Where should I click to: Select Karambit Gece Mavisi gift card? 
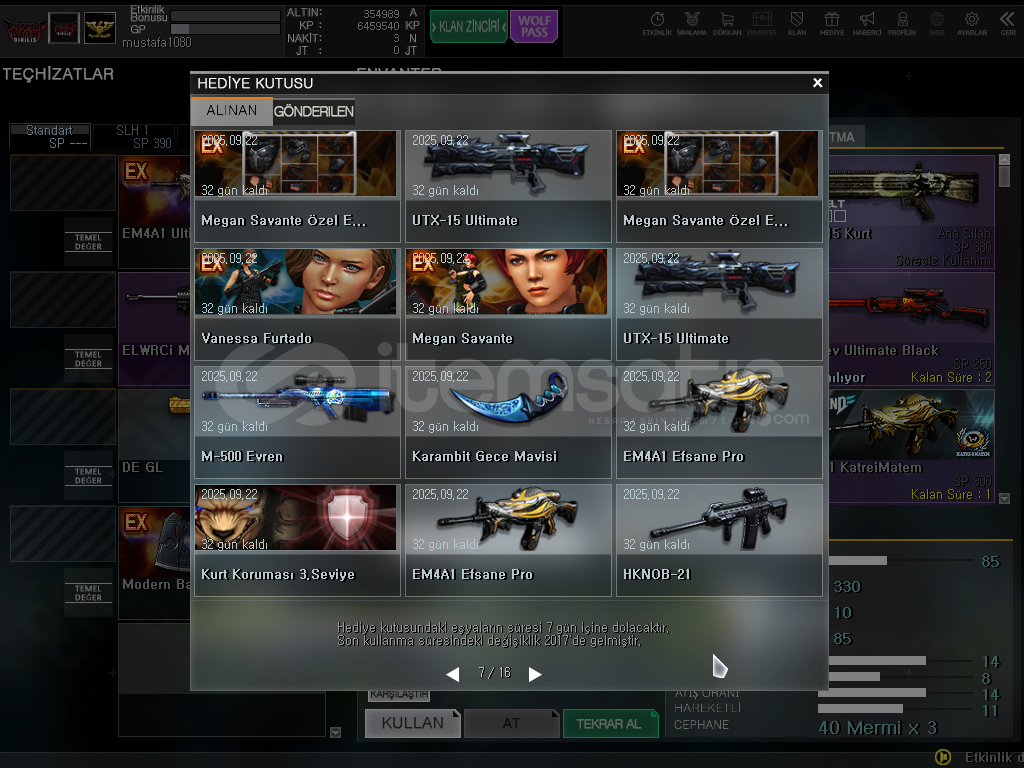pyautogui.click(x=508, y=423)
